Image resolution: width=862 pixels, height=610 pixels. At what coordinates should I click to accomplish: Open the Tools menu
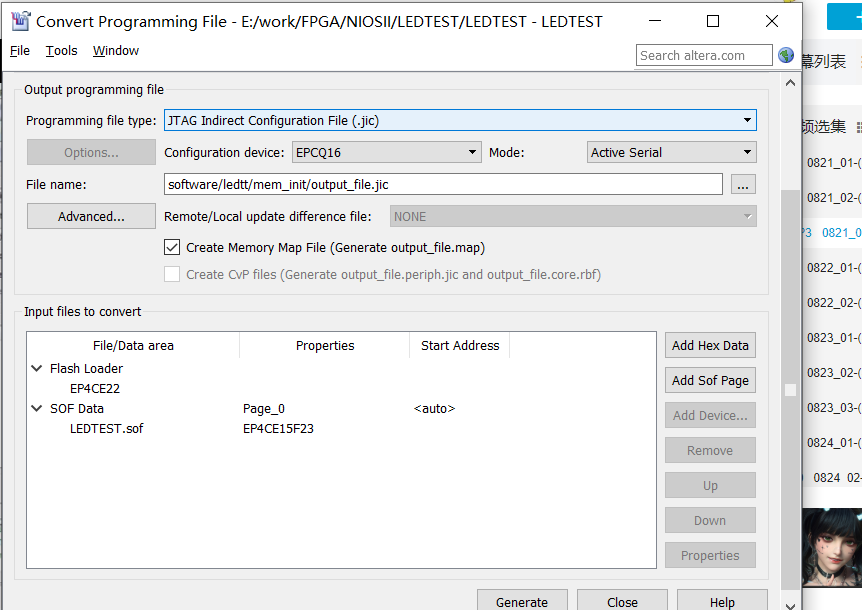coord(62,51)
